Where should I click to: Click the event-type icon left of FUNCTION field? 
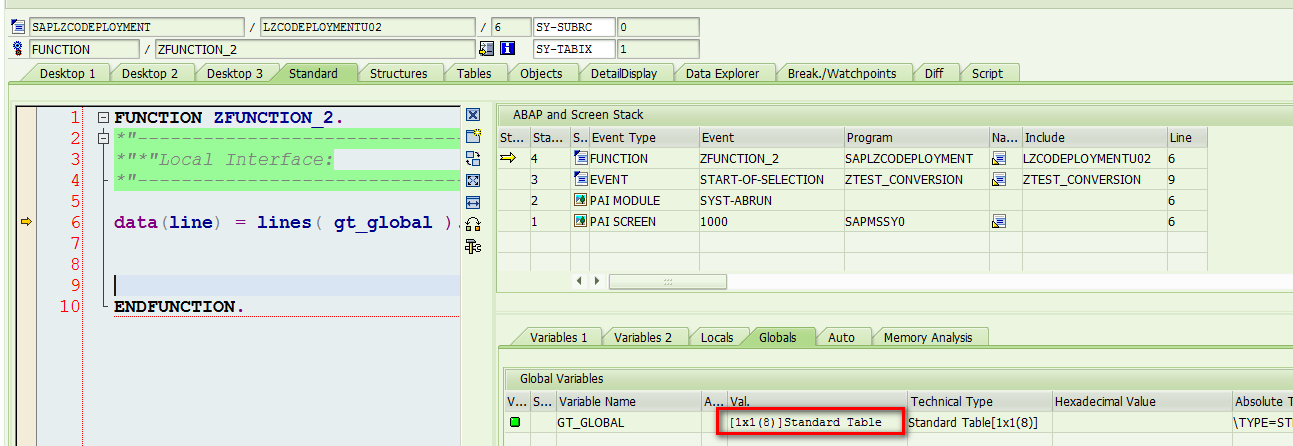click(x=17, y=48)
